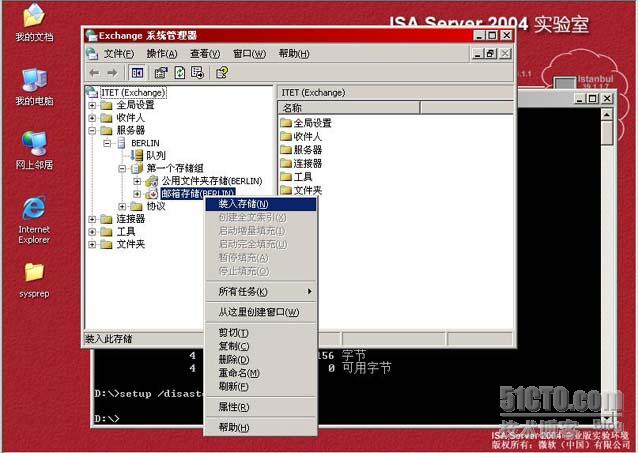
Task: Click the Properties toolbar icon
Action: pos(160,72)
